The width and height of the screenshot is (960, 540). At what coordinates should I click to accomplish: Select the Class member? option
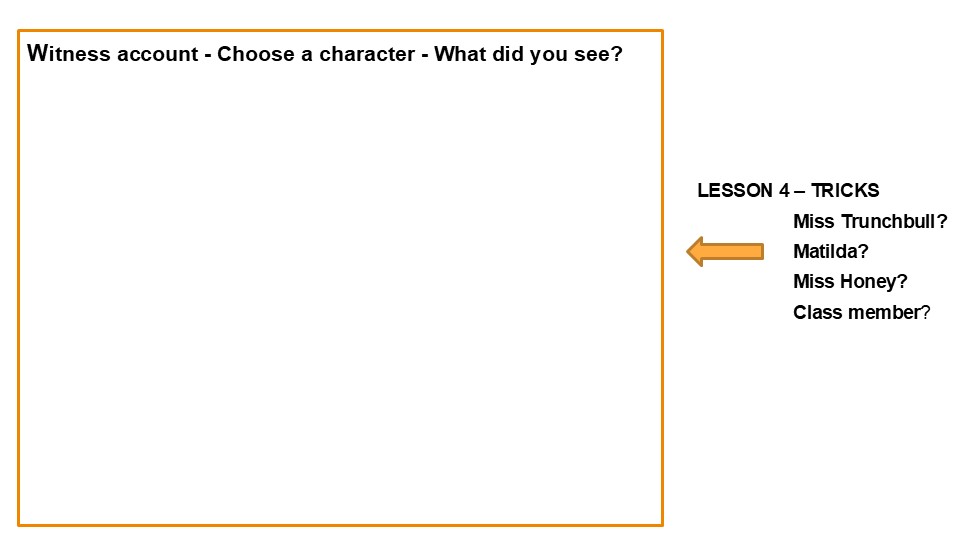pyautogui.click(x=861, y=312)
